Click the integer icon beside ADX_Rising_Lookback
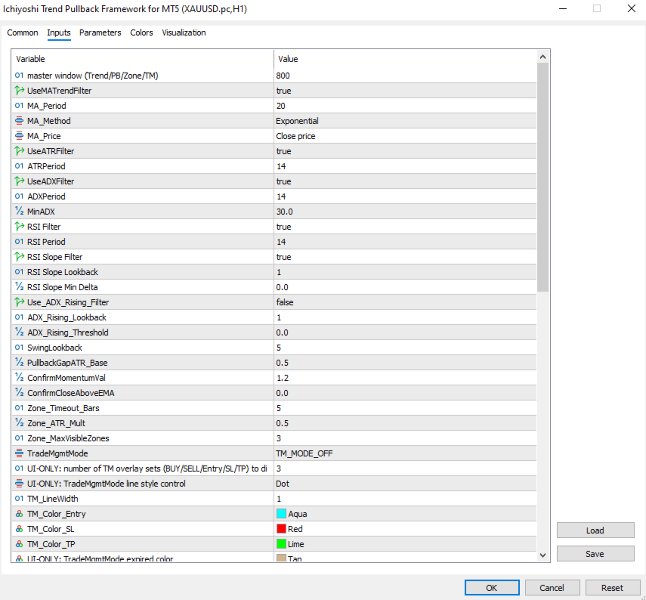The image size is (646, 600). click(x=19, y=317)
